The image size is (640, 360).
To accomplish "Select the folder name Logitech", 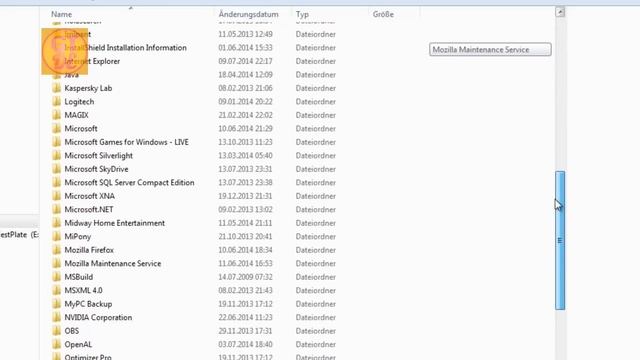I will [79, 102].
